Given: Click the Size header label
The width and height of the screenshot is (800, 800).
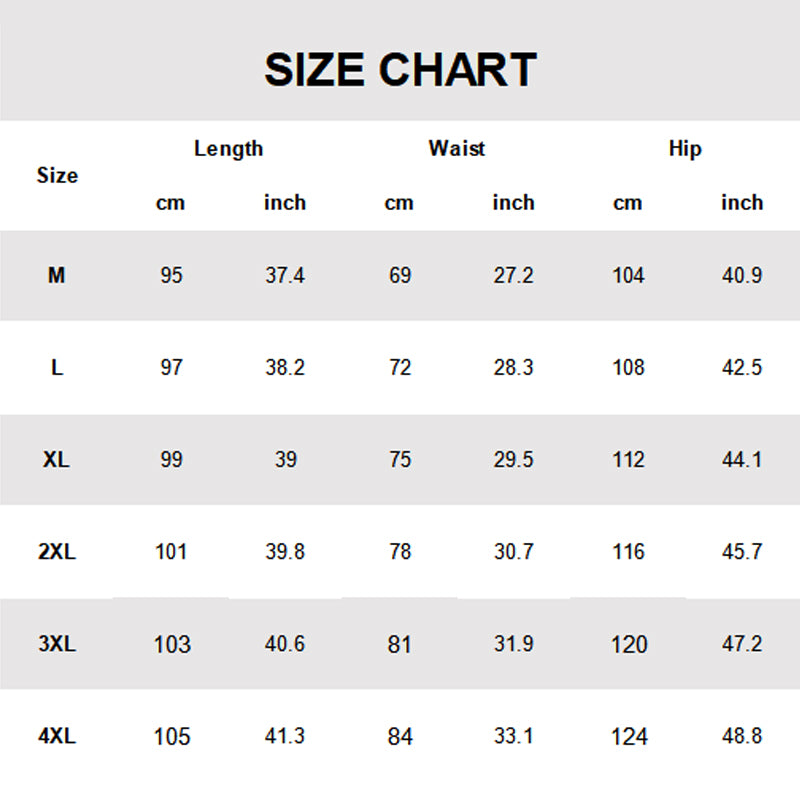Looking at the screenshot, I should (57, 176).
